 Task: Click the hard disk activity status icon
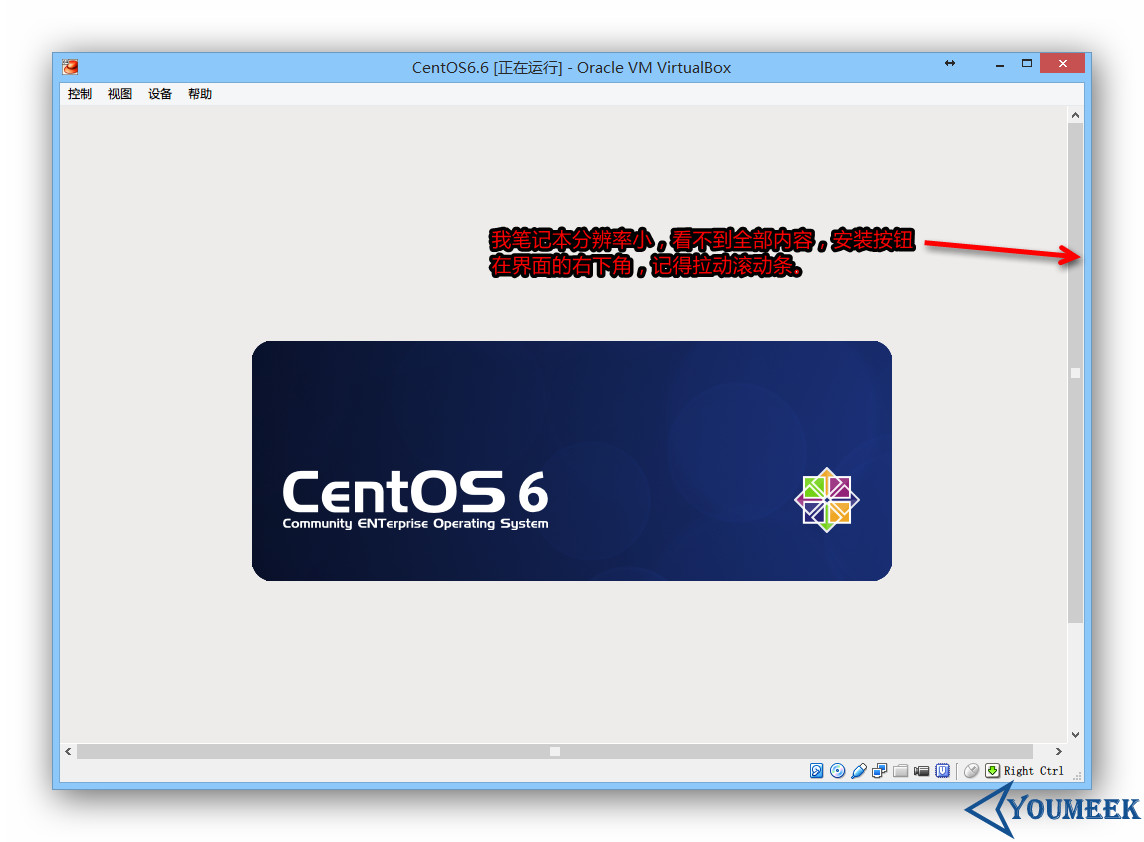(x=817, y=771)
